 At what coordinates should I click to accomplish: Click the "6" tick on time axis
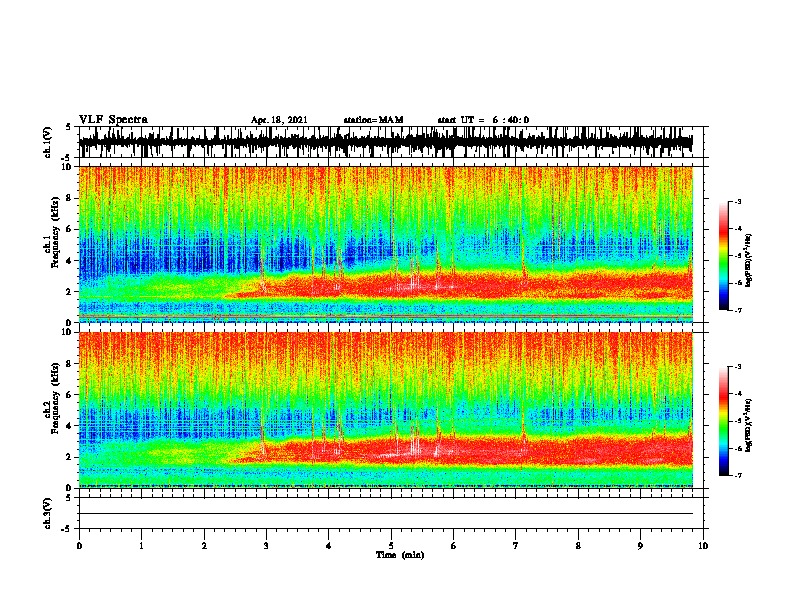tap(454, 546)
